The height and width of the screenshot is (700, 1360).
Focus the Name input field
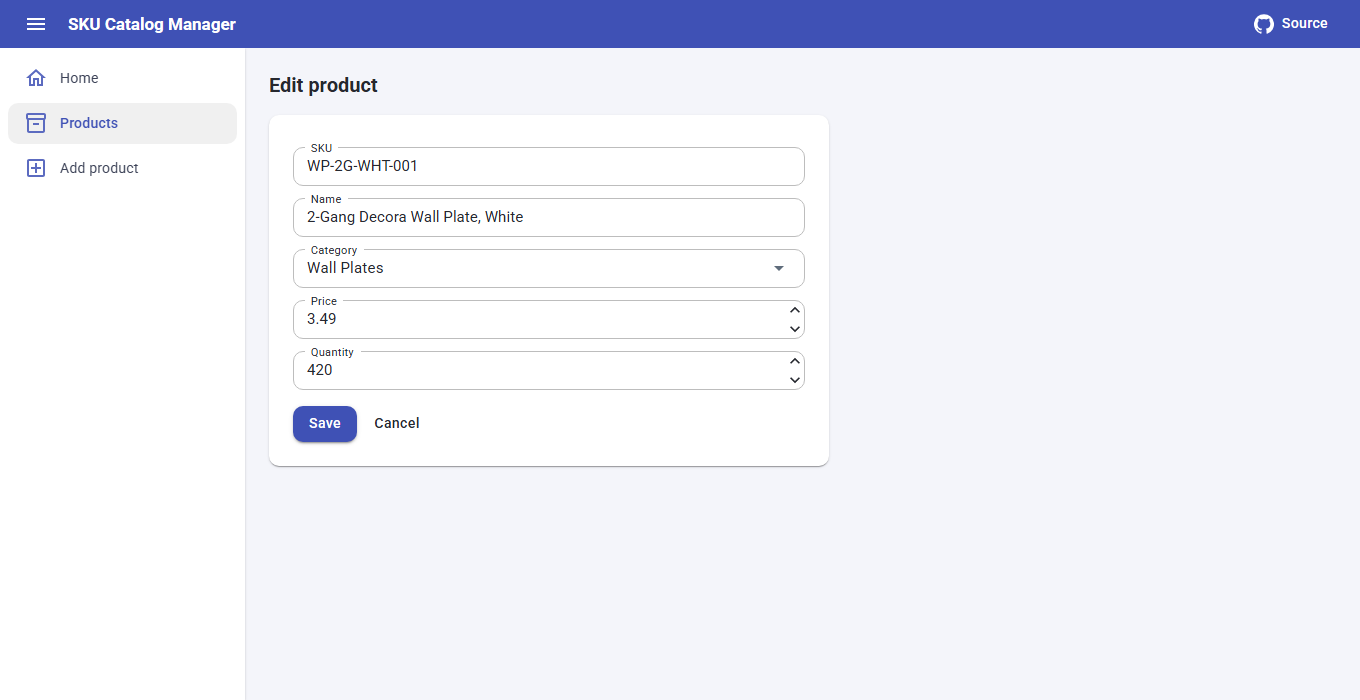click(549, 217)
